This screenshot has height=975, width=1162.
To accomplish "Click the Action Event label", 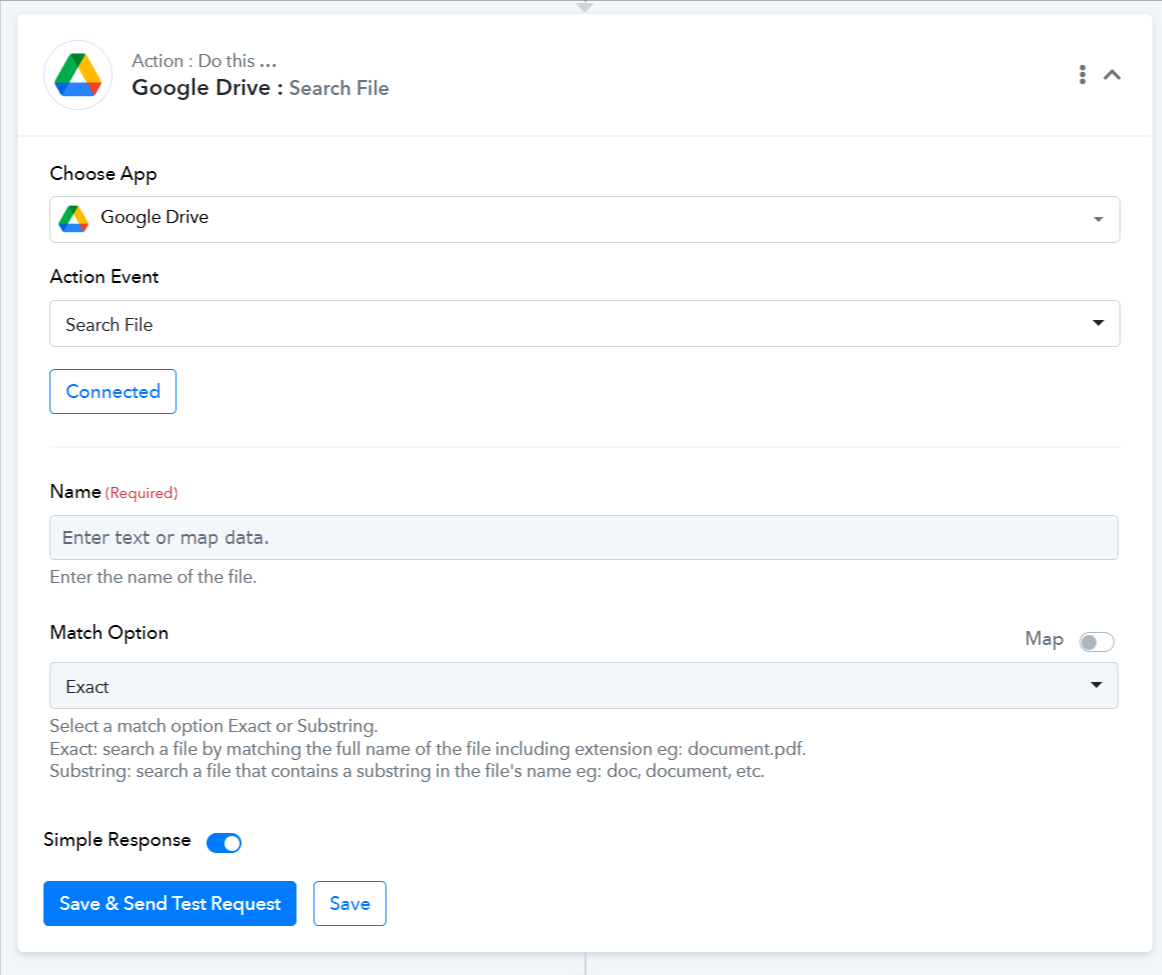I will point(104,276).
